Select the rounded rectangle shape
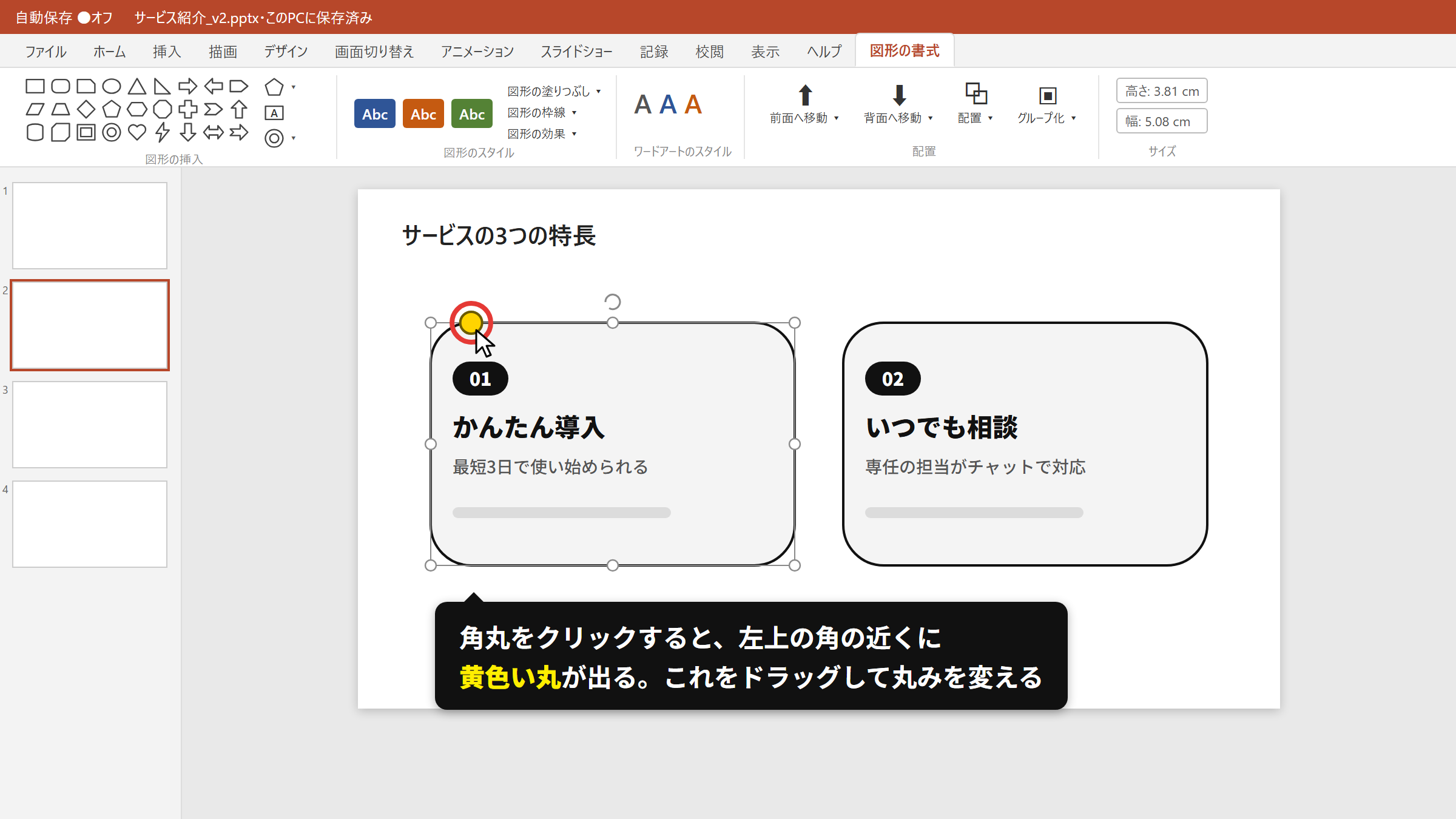The height and width of the screenshot is (819, 1456). click(61, 86)
